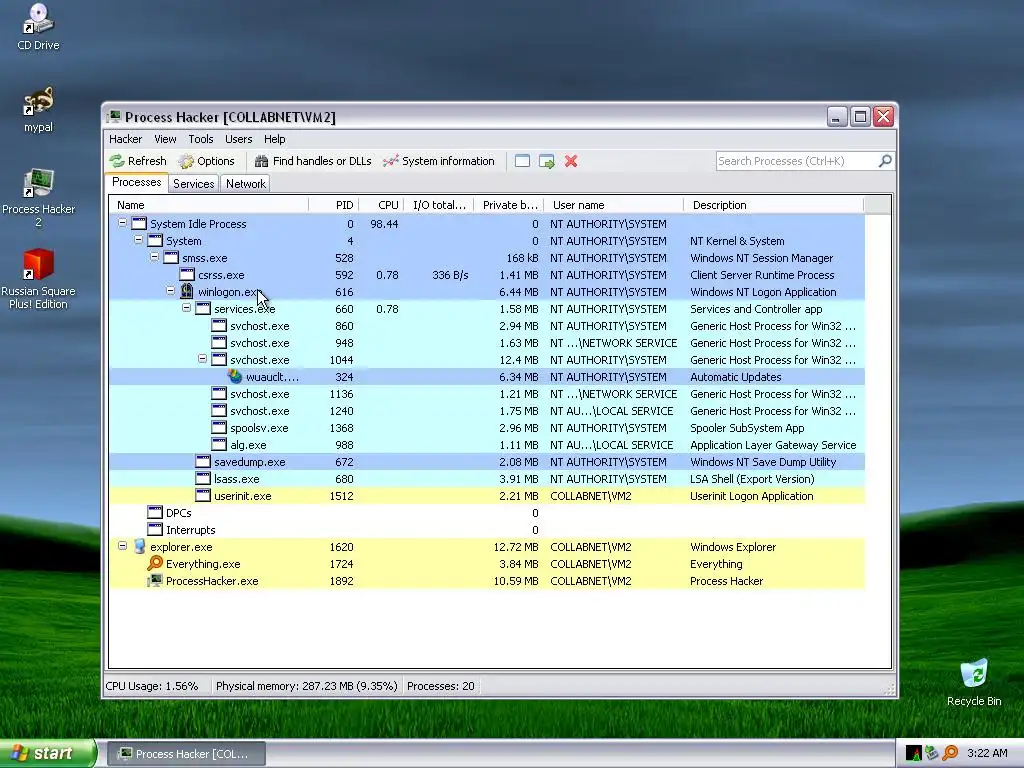Image resolution: width=1024 pixels, height=768 pixels.
Task: Click the Process Hacker taskbar button
Action: coord(185,754)
